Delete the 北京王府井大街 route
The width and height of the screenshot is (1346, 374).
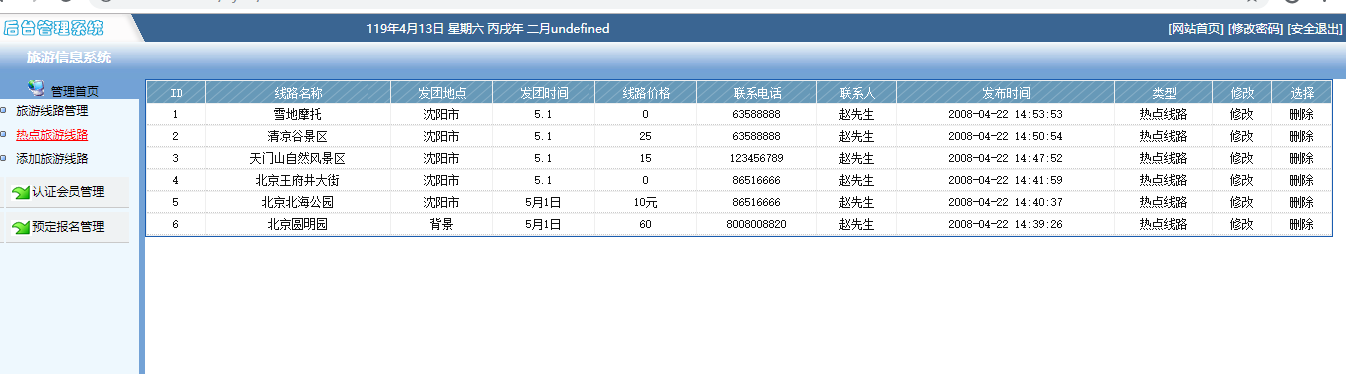1301,180
